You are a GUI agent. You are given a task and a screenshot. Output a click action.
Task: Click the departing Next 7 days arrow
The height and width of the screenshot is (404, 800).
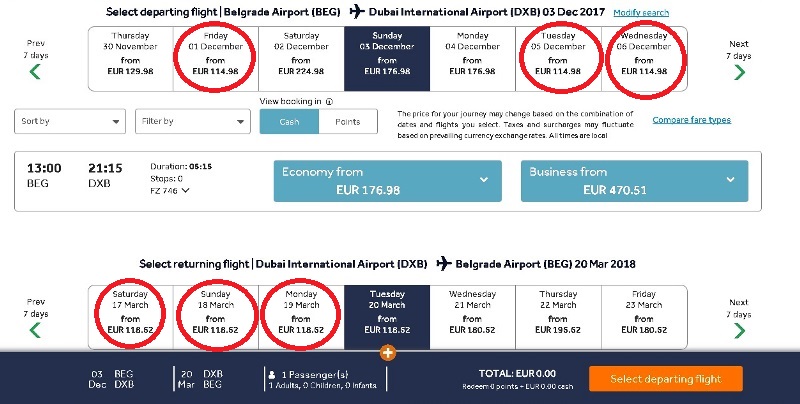738,71
